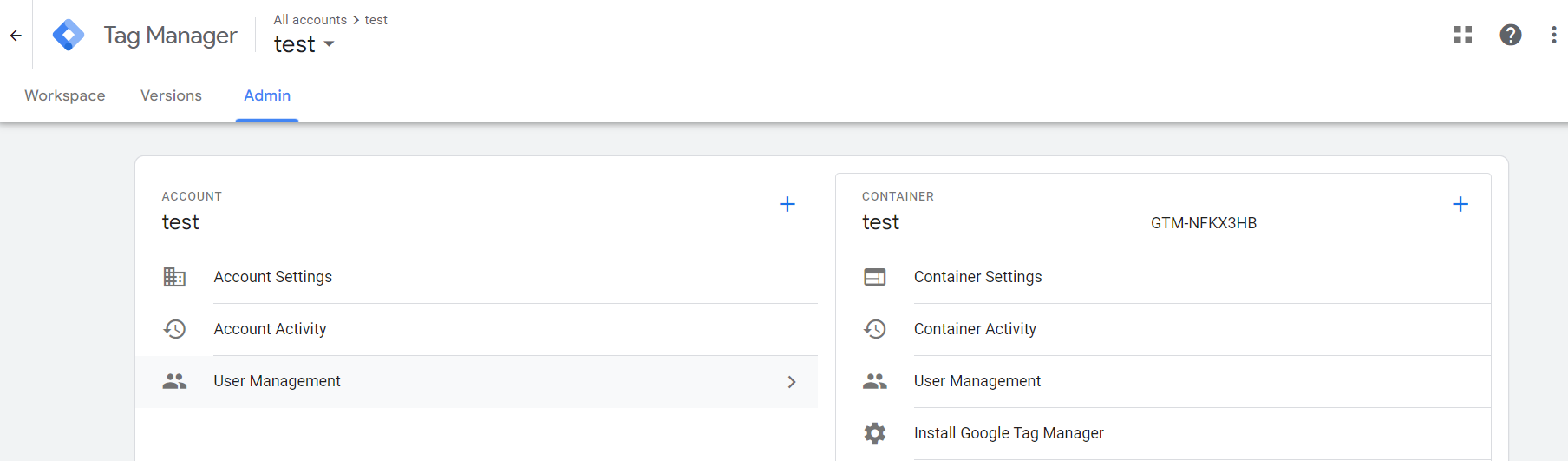The width and height of the screenshot is (1568, 461).
Task: Open the three-dot more options menu
Action: click(1552, 35)
